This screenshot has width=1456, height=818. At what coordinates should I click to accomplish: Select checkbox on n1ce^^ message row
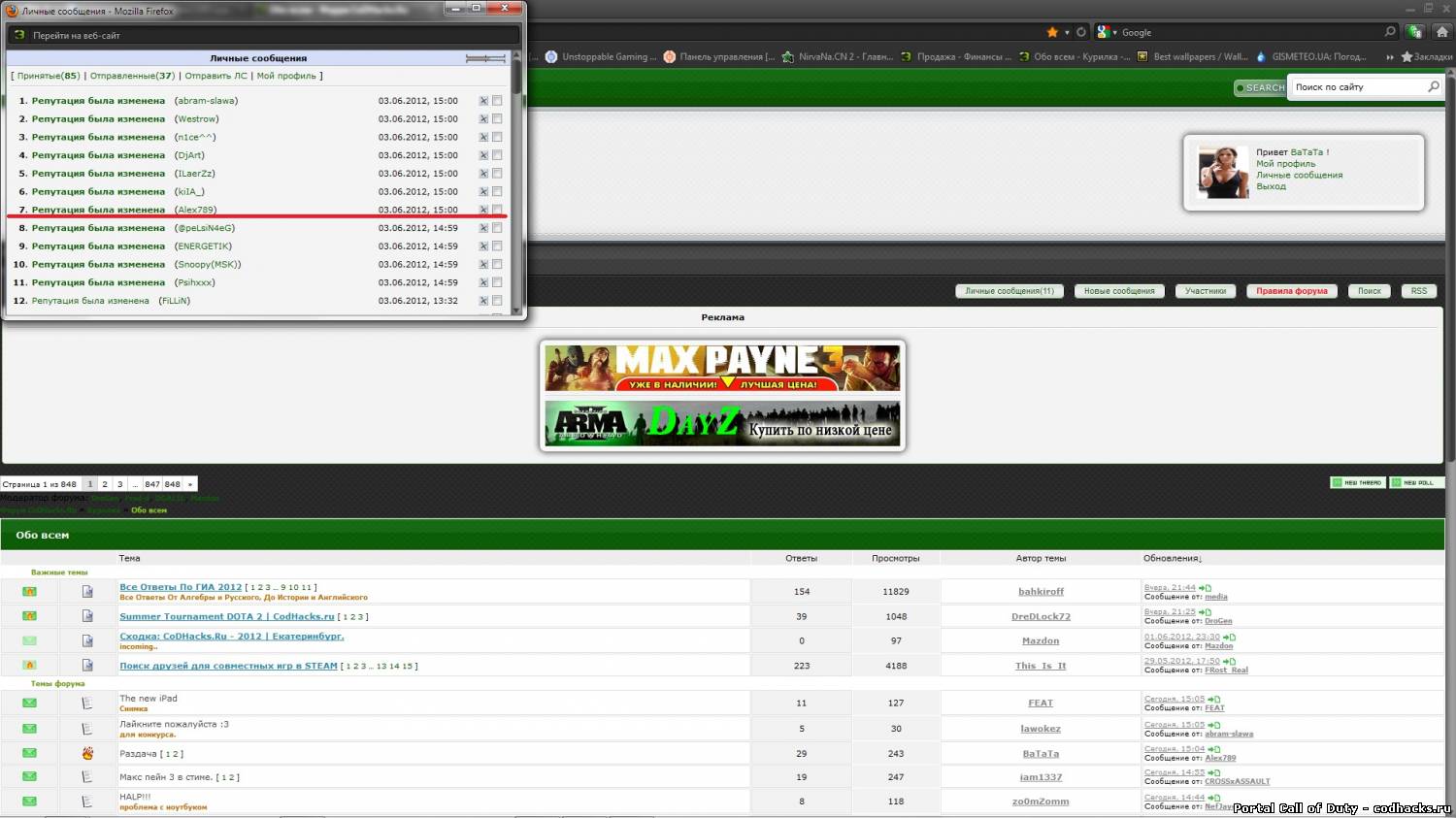(497, 137)
